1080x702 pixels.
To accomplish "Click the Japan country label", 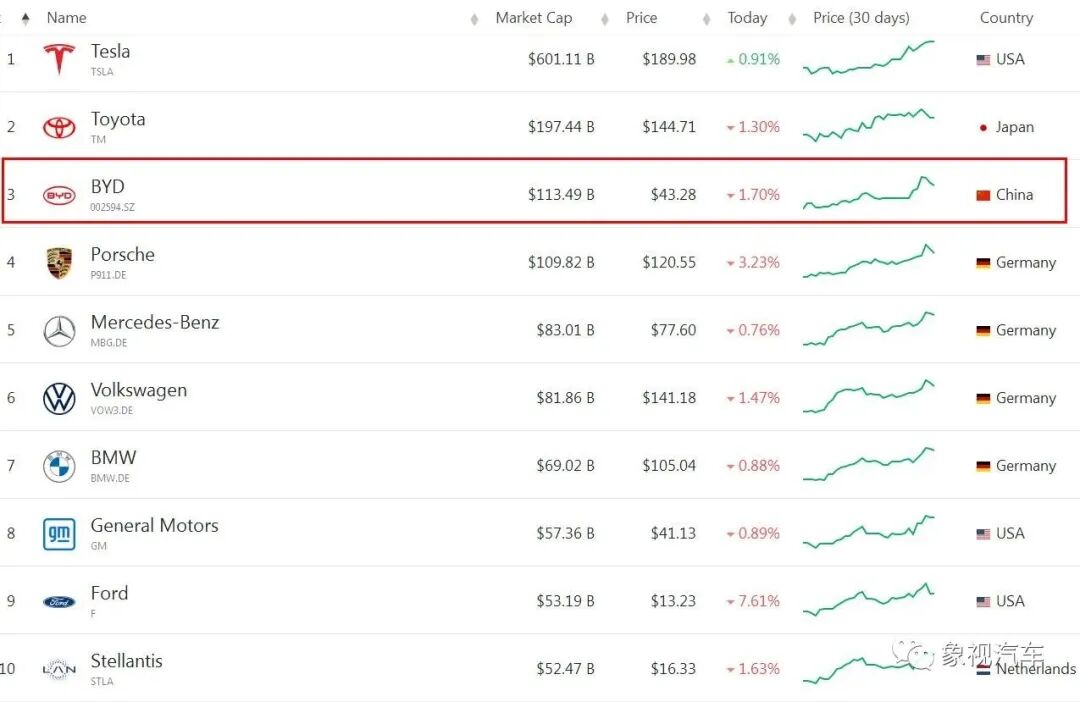I will [x=1015, y=127].
